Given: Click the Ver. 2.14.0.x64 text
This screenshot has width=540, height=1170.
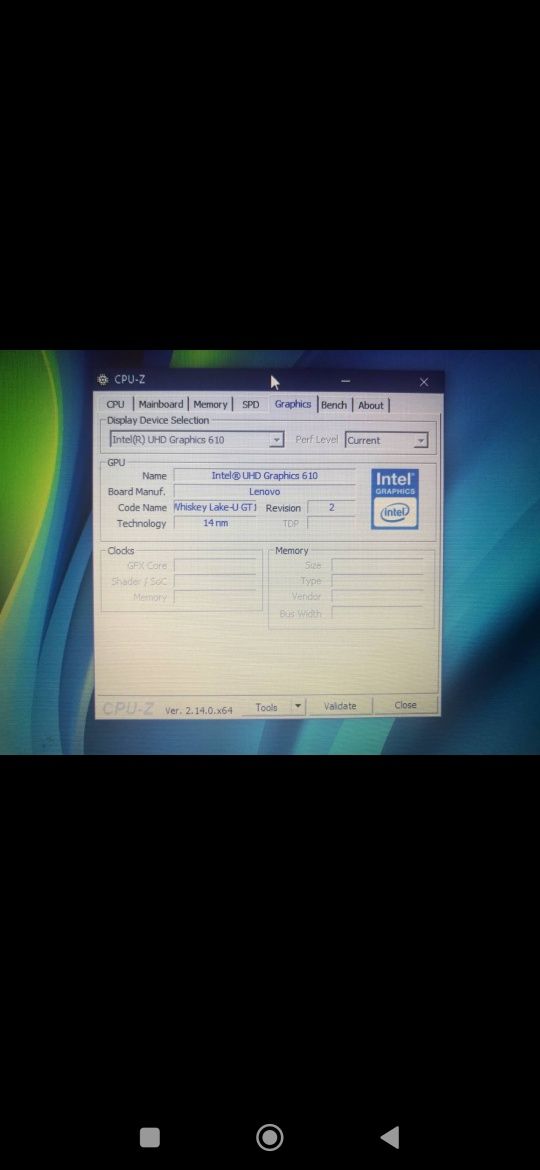Looking at the screenshot, I should coord(198,711).
